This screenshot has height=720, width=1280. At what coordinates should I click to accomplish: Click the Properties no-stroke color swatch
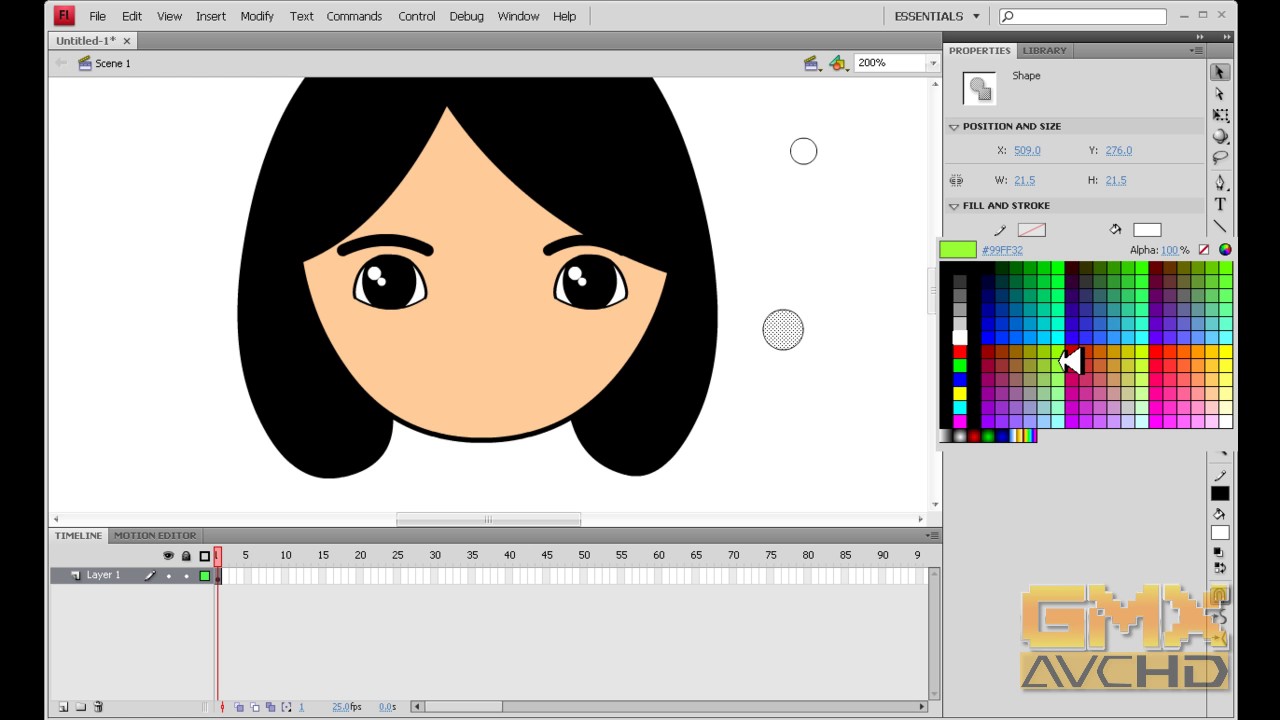1031,230
